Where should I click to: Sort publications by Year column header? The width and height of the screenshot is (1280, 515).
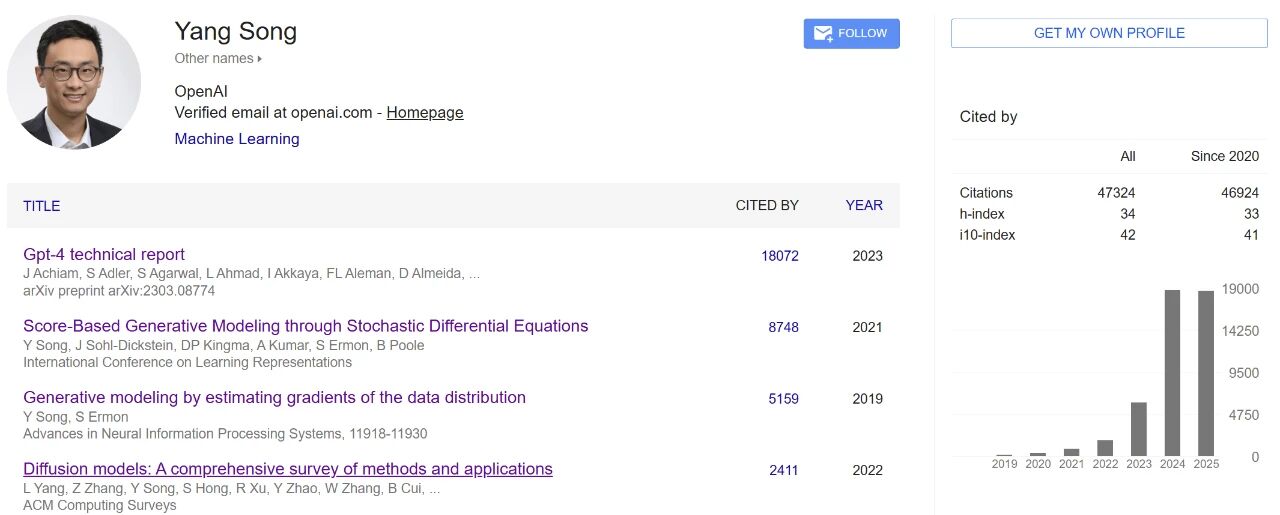[864, 206]
